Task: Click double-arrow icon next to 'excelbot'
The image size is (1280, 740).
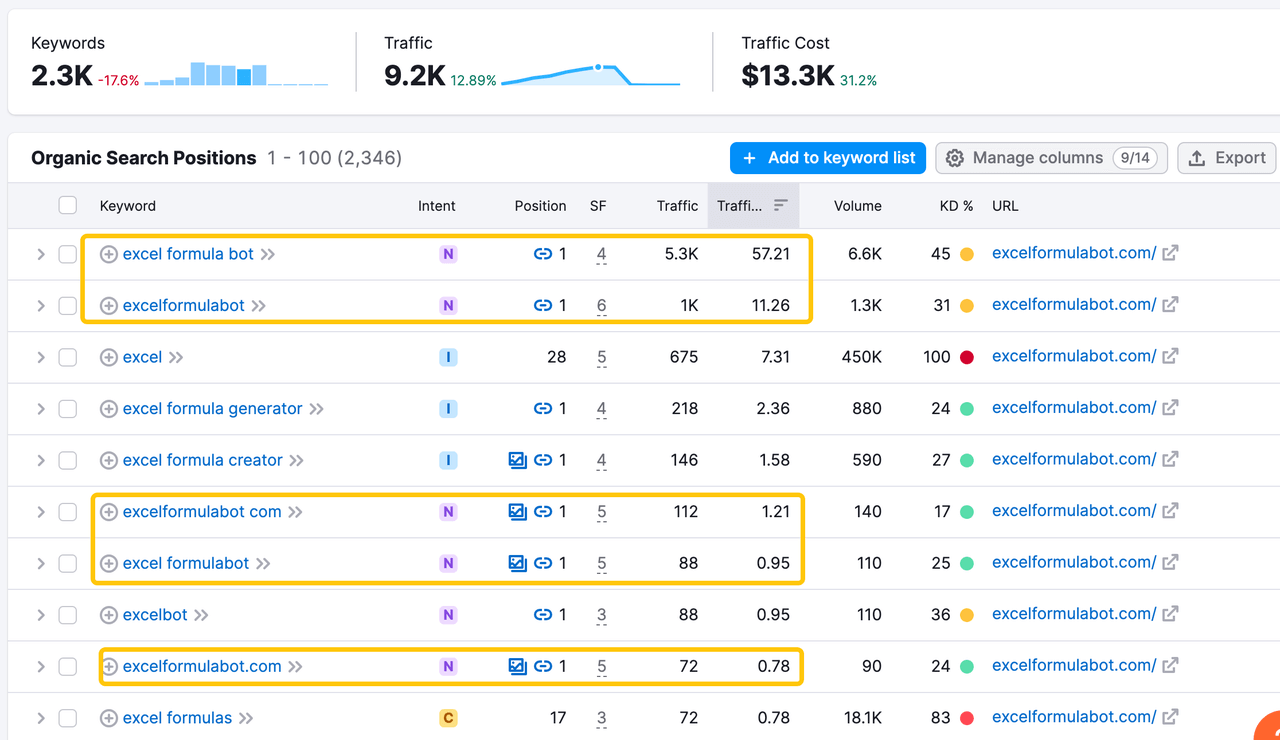Action: click(201, 615)
